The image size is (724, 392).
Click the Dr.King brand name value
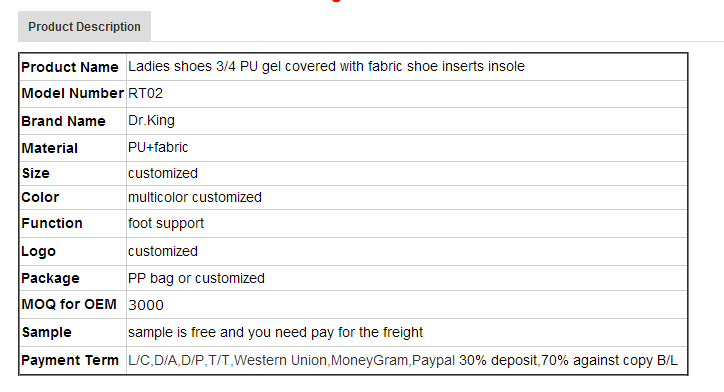pyautogui.click(x=151, y=121)
